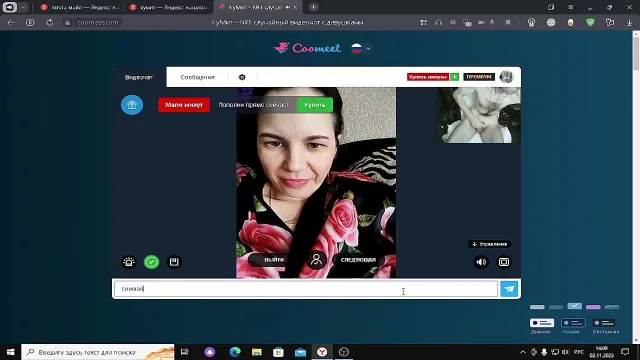The width and height of the screenshot is (640, 360).
Task: Click the chat message input field
Action: pos(306,289)
